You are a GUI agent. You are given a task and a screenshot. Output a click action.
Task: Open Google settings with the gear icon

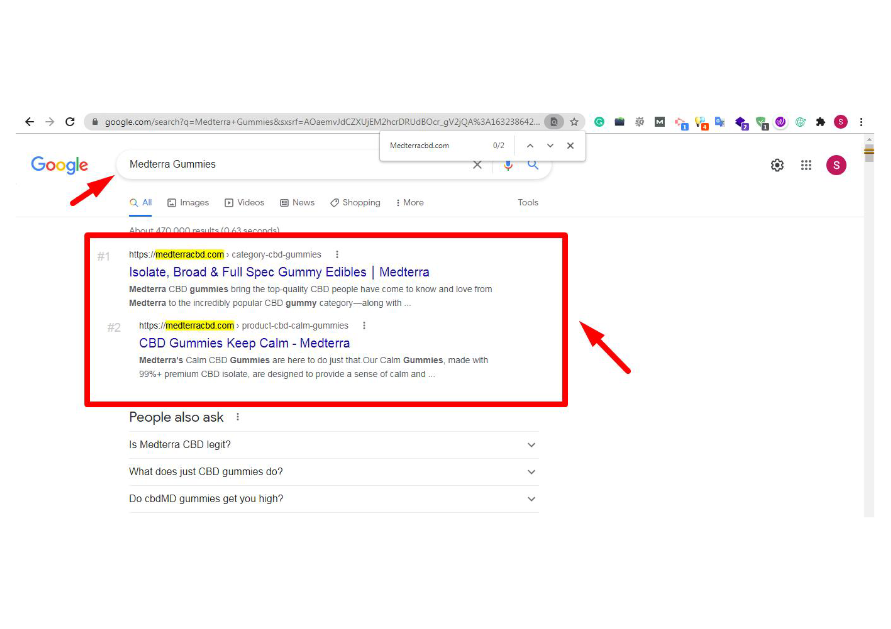point(777,165)
